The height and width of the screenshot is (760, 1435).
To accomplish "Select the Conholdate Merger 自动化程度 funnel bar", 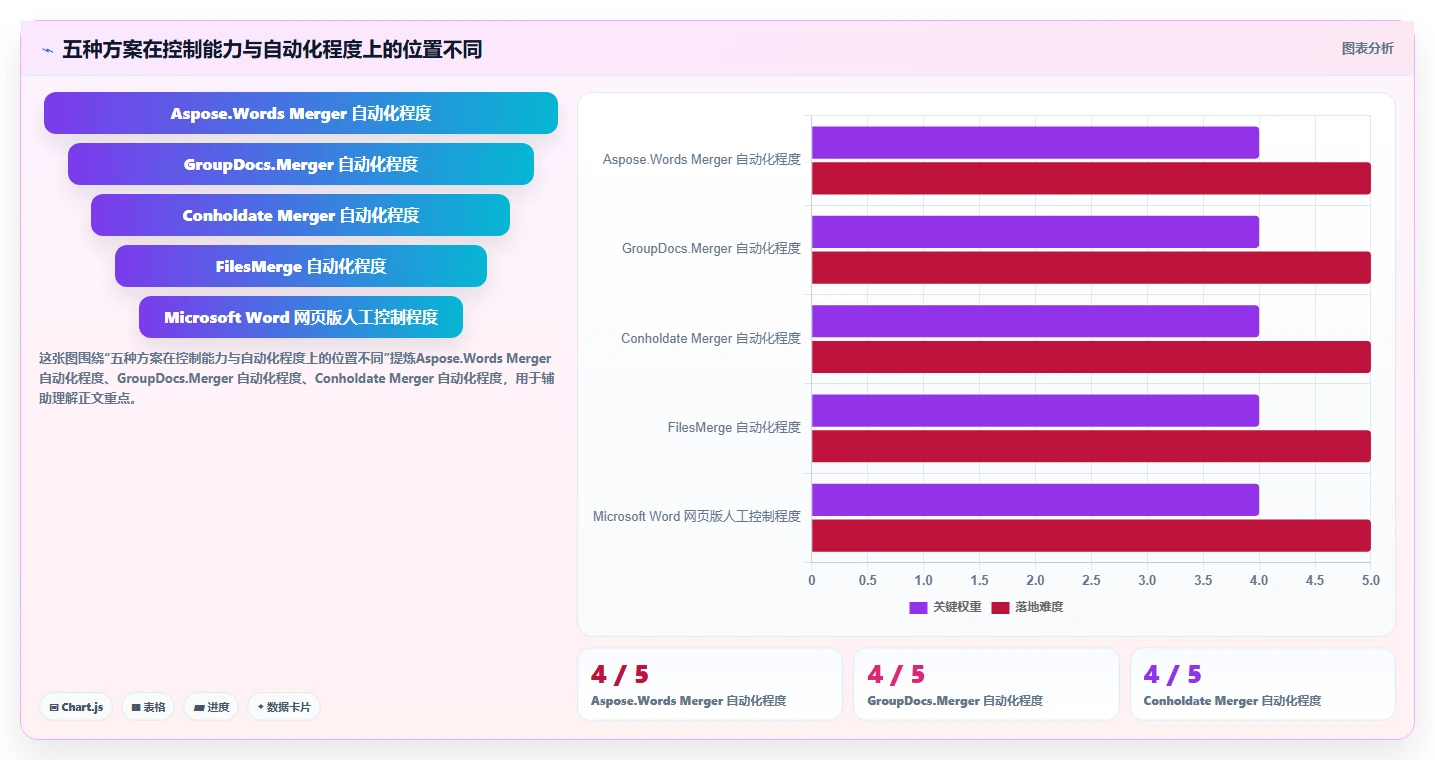I will pyautogui.click(x=301, y=215).
